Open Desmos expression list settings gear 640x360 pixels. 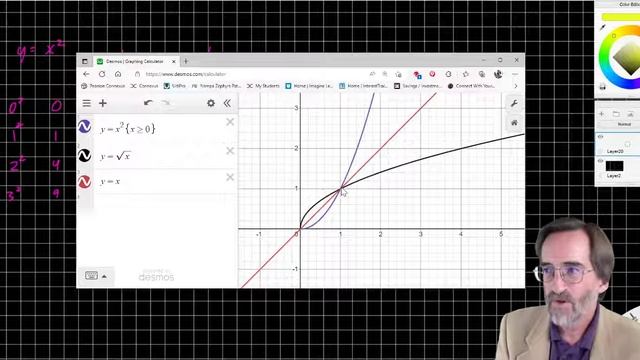click(x=211, y=103)
